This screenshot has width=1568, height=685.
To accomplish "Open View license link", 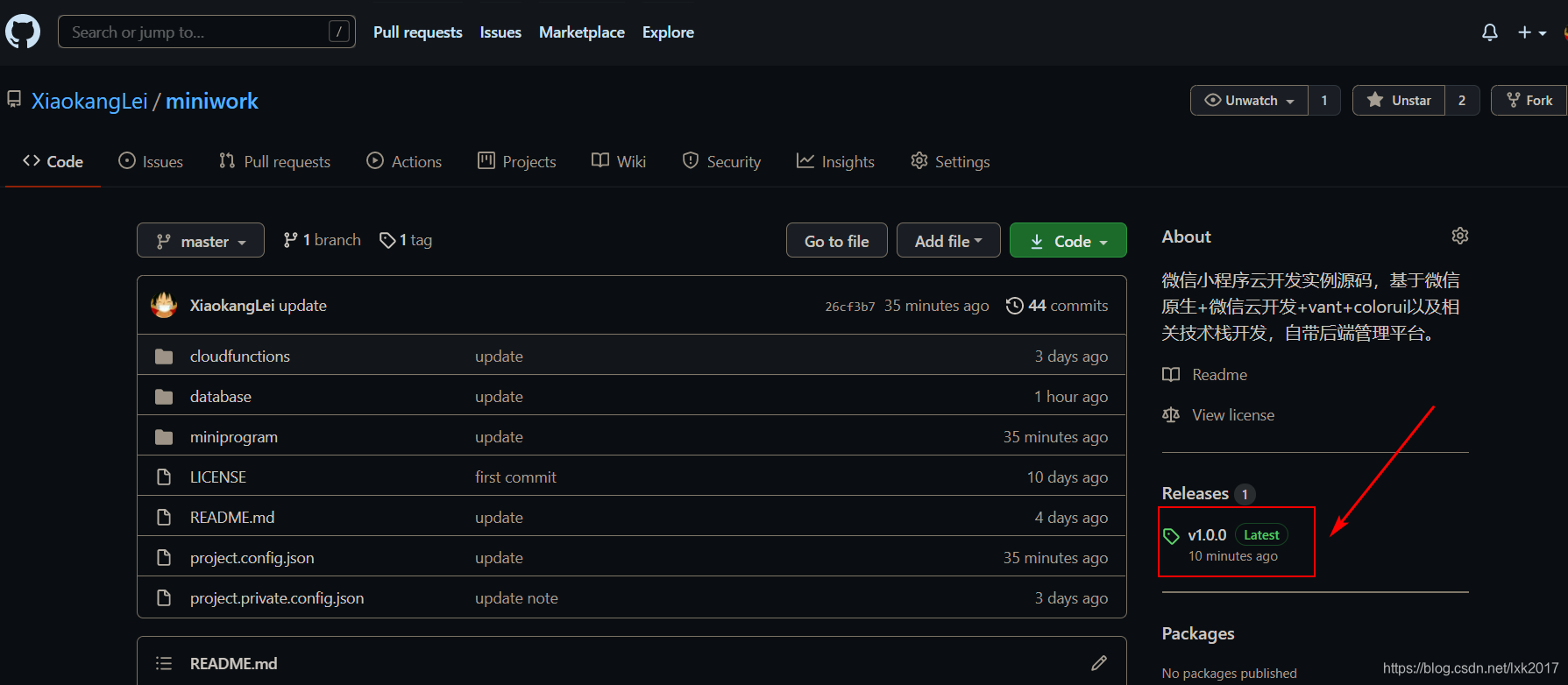I will coord(1218,415).
